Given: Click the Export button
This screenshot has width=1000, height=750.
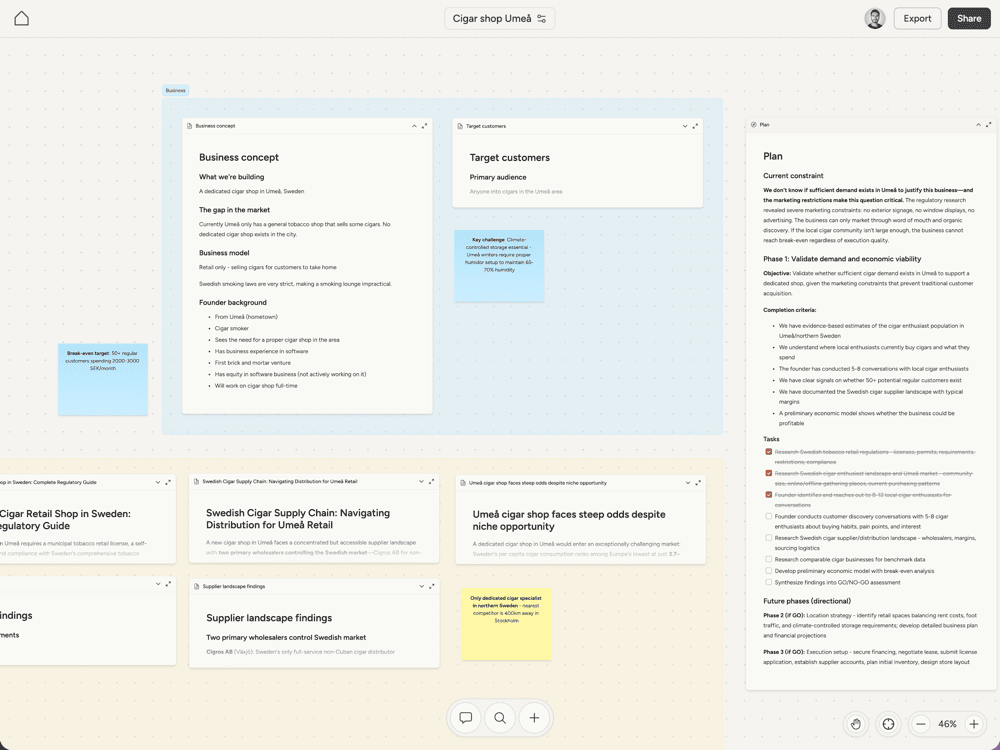Looking at the screenshot, I should (917, 18).
